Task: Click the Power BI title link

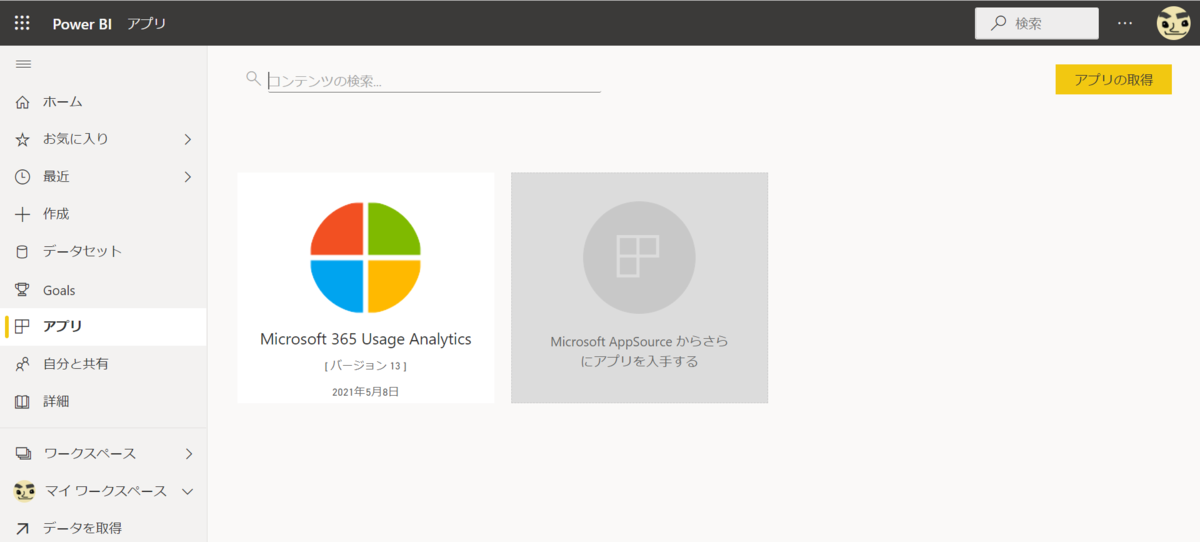Action: click(x=82, y=23)
